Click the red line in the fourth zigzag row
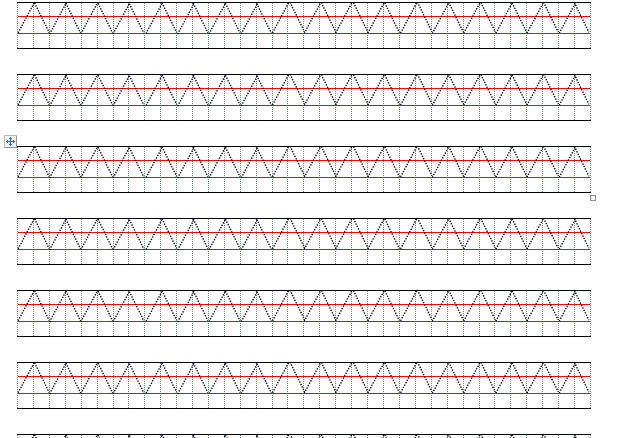The image size is (622, 438). point(300,232)
